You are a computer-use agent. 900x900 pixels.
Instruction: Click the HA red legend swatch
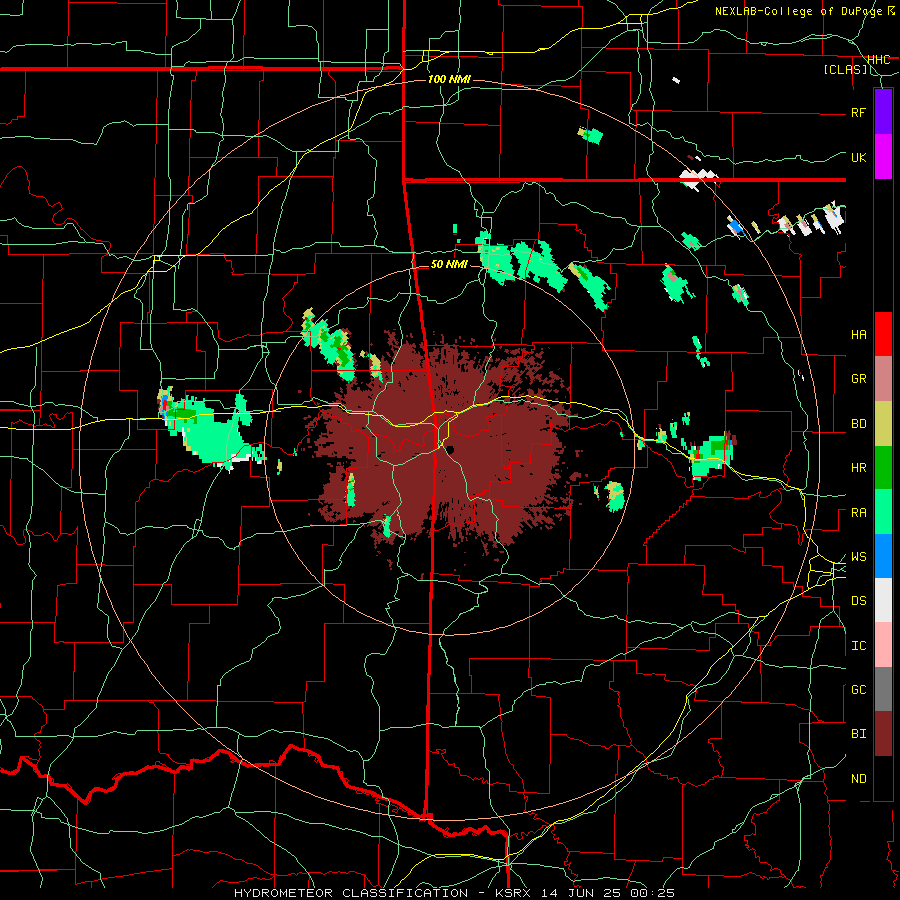click(x=883, y=334)
